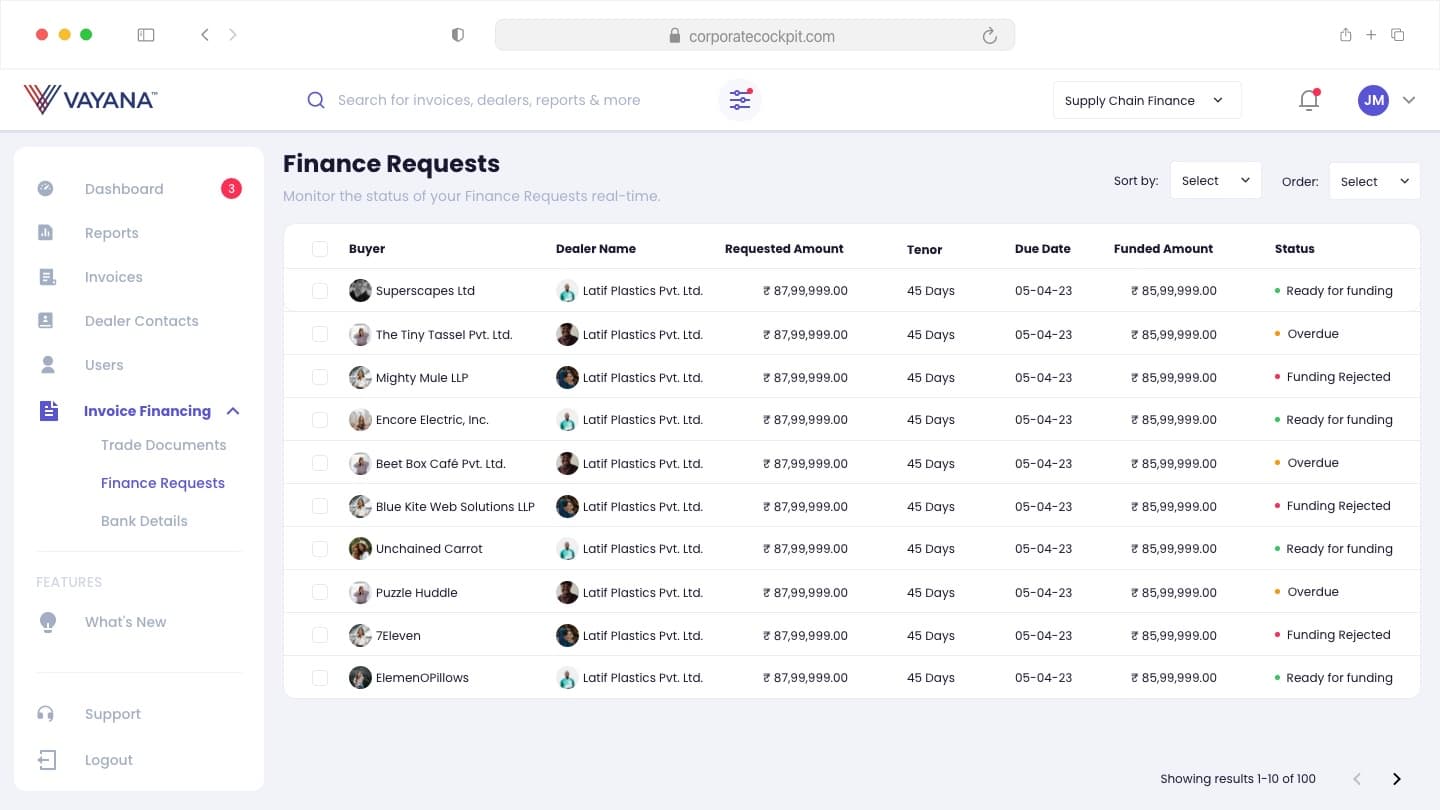This screenshot has width=1440, height=810.
Task: Click the corporatecockpit.com address bar
Action: (x=755, y=36)
